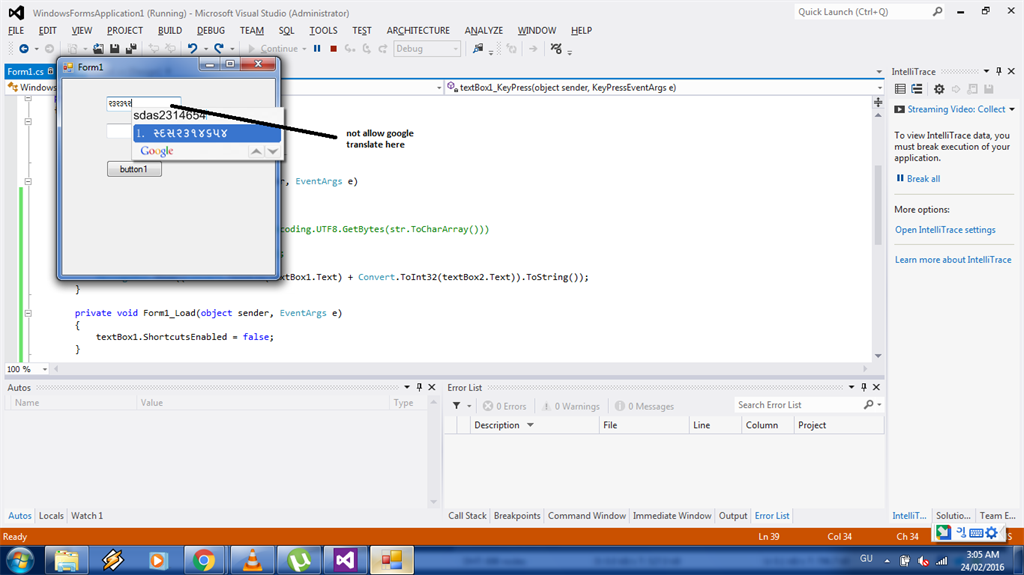Pin the Error List panel

point(863,387)
